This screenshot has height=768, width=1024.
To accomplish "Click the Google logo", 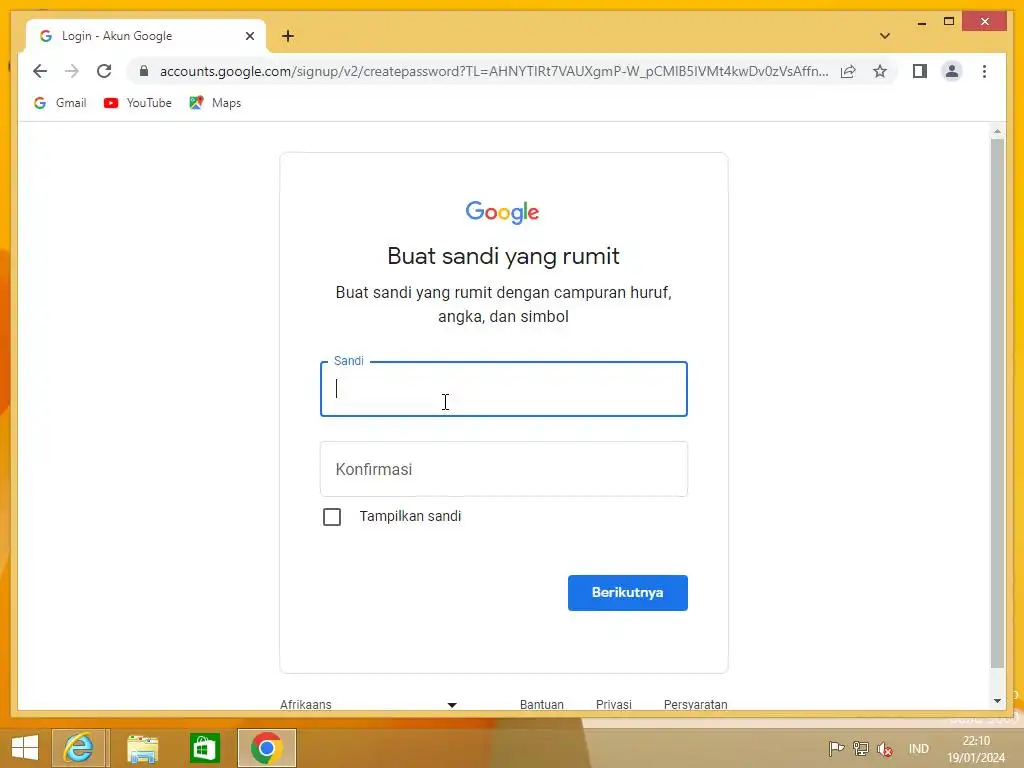I will (x=502, y=212).
